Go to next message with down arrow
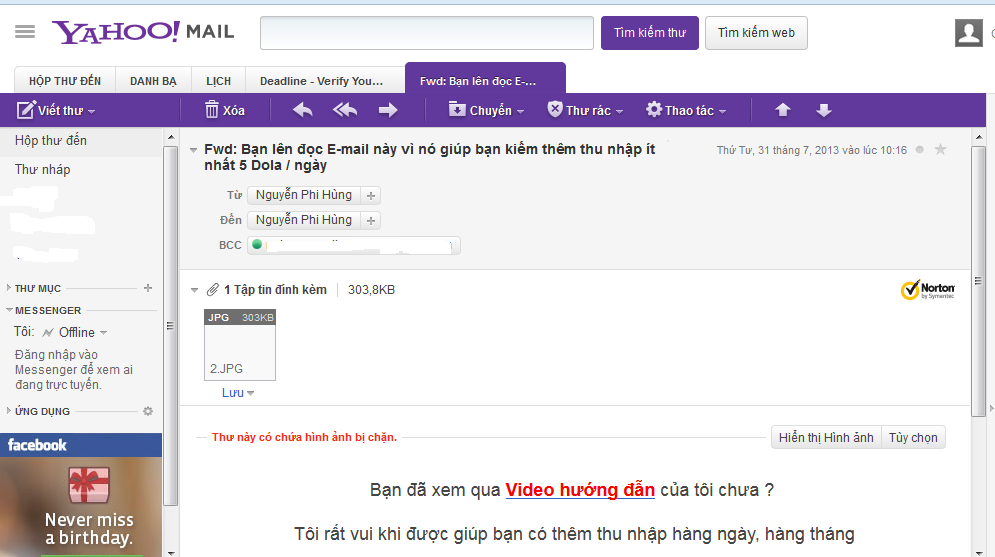The width and height of the screenshot is (995, 557). pos(824,110)
